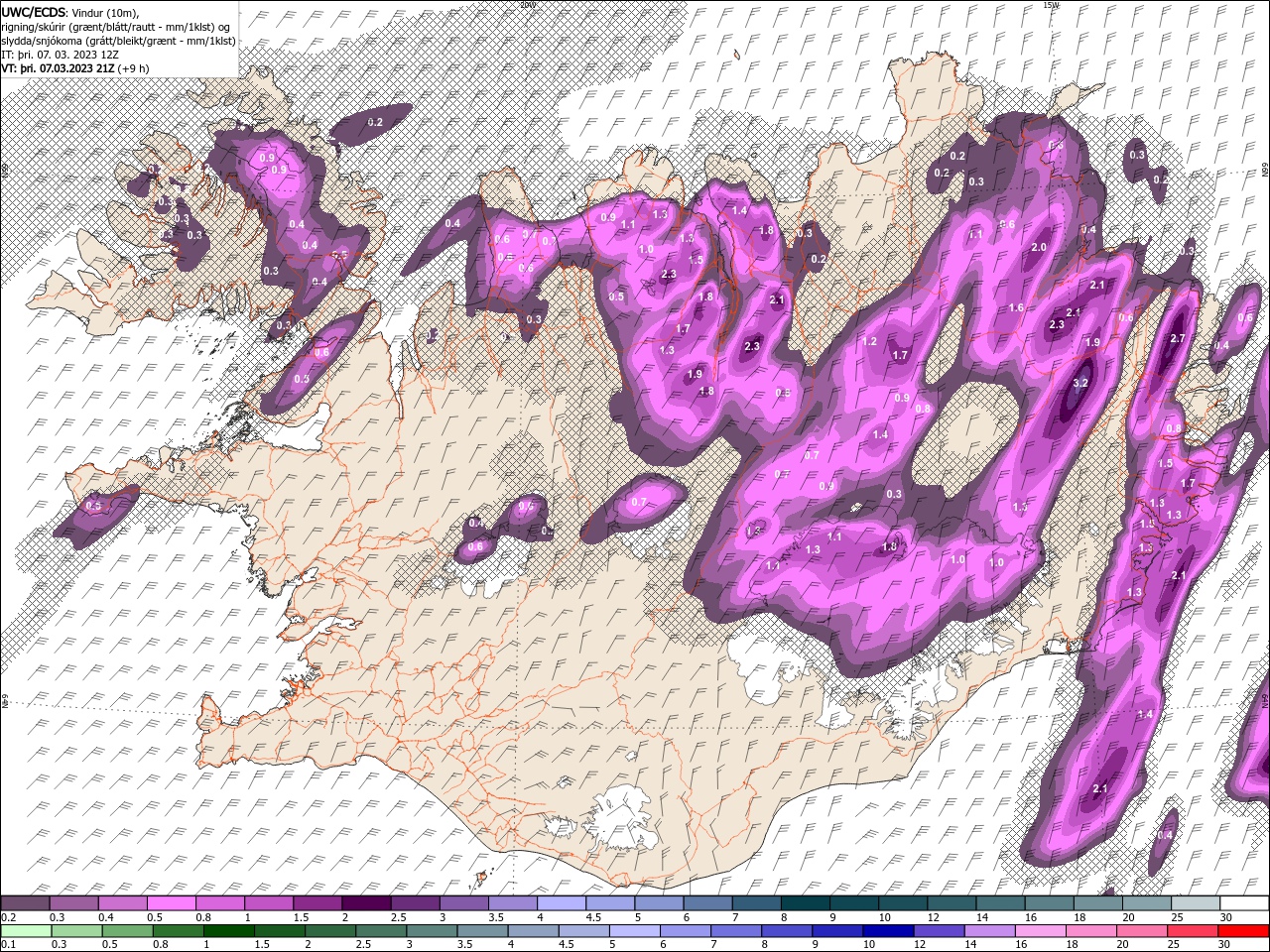Image resolution: width=1270 pixels, height=952 pixels.
Task: Click the darkest purple 2–2.5 upper legend swatch
Action: tap(366, 903)
